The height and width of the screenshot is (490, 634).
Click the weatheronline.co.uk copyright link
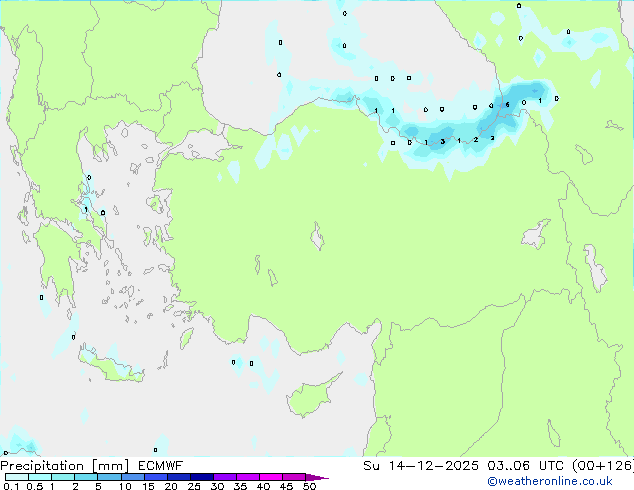click(x=550, y=481)
